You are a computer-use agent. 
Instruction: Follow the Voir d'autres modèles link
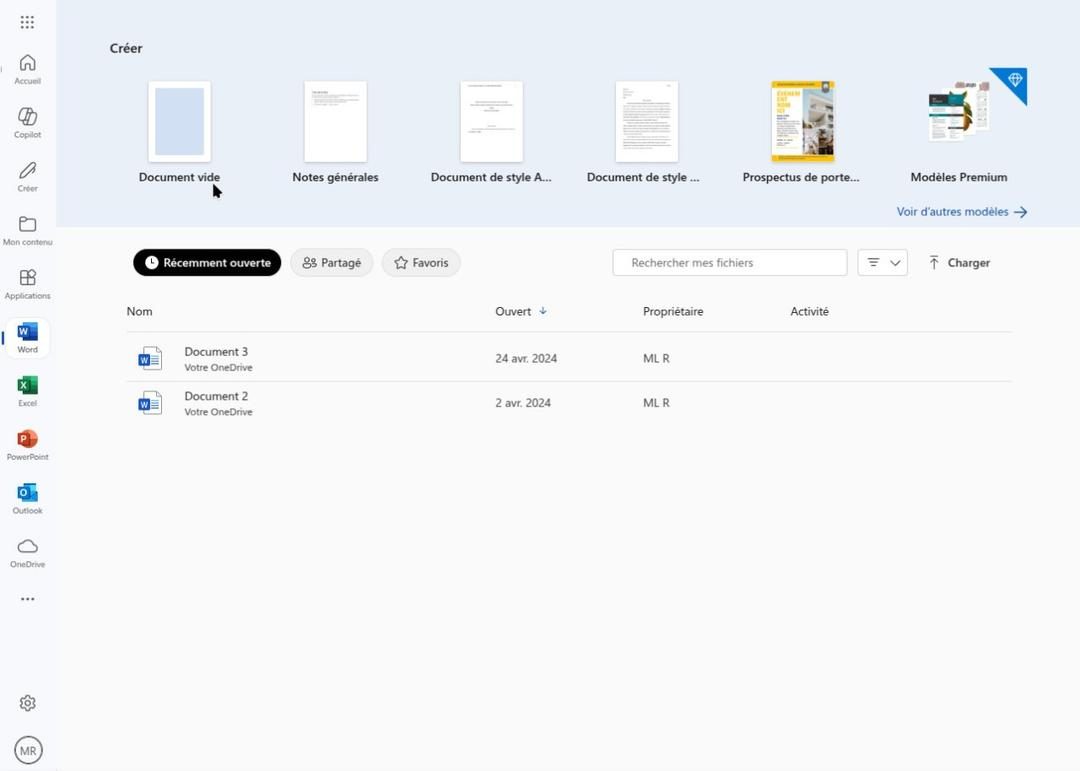click(x=962, y=212)
